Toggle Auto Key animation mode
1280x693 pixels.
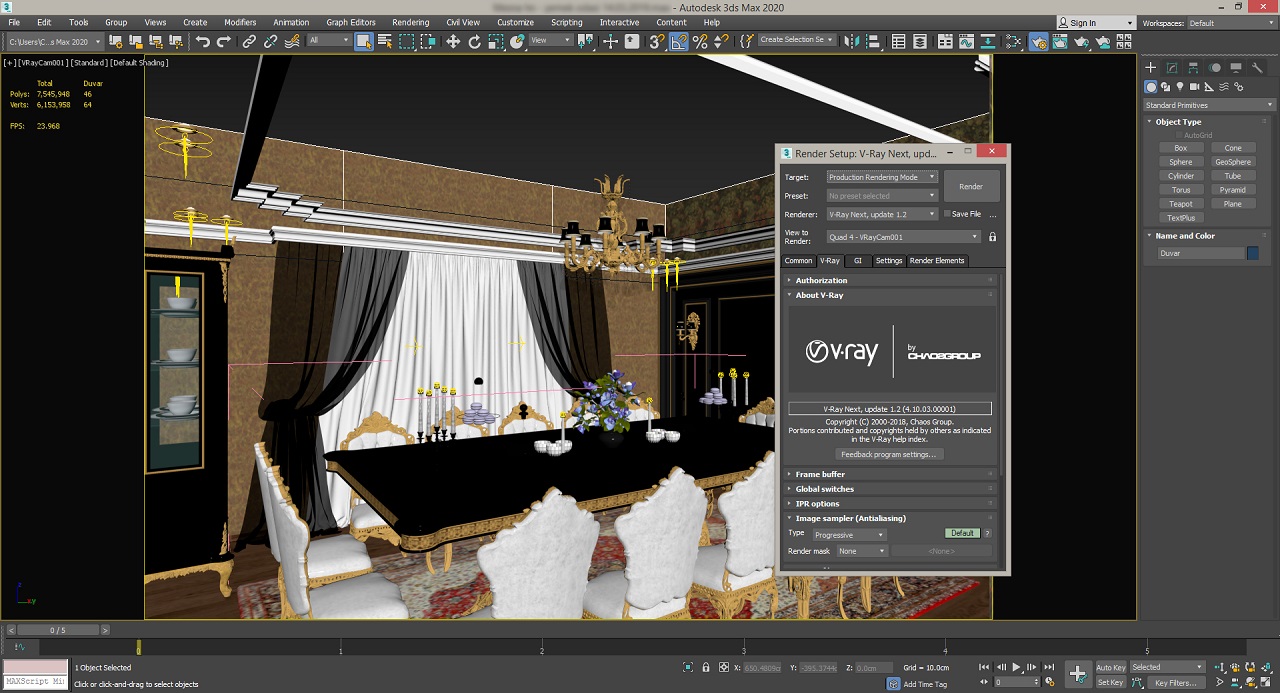pyautogui.click(x=1110, y=667)
